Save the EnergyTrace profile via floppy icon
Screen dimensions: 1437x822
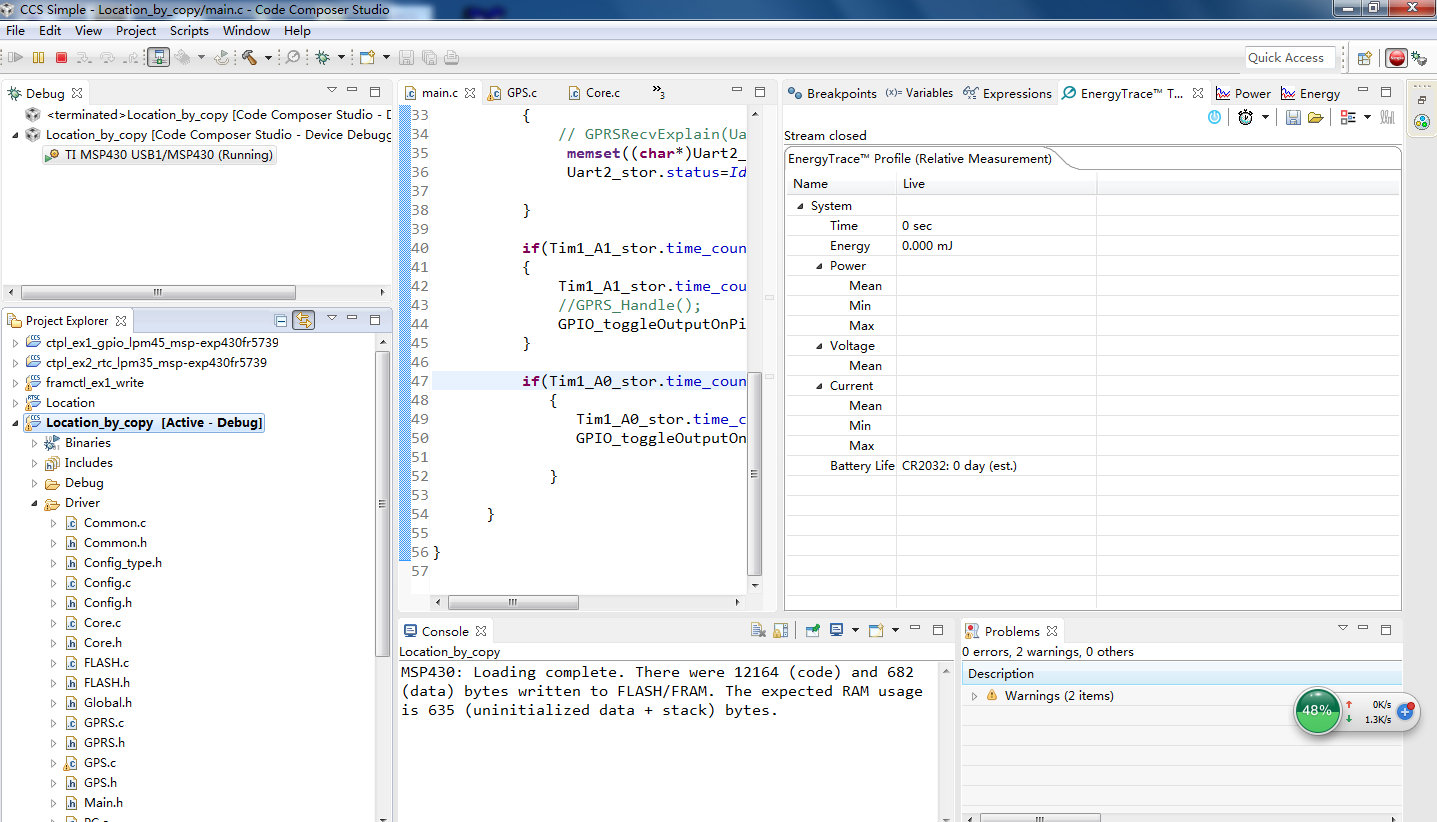coord(1293,117)
